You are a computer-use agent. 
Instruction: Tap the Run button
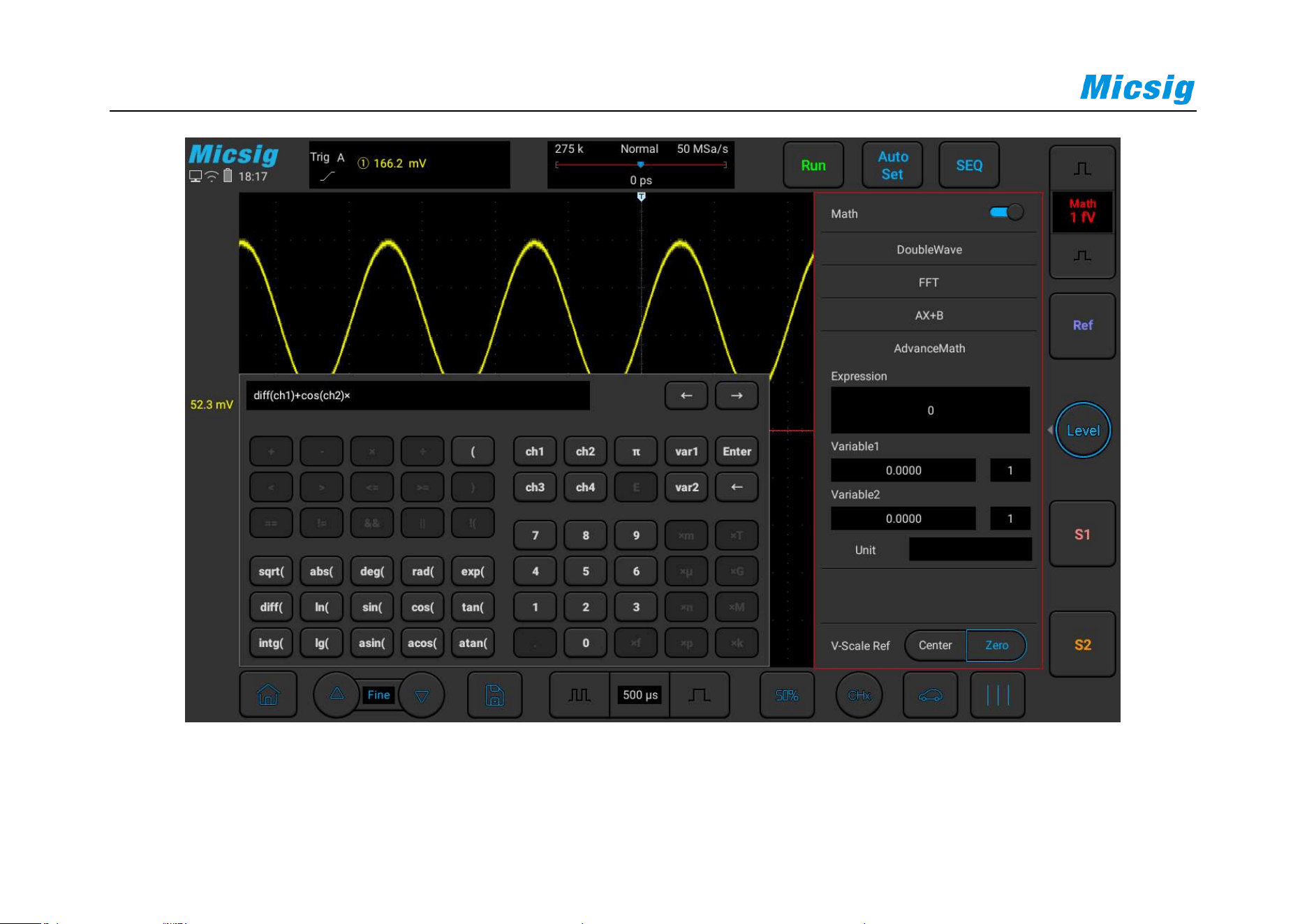813,165
